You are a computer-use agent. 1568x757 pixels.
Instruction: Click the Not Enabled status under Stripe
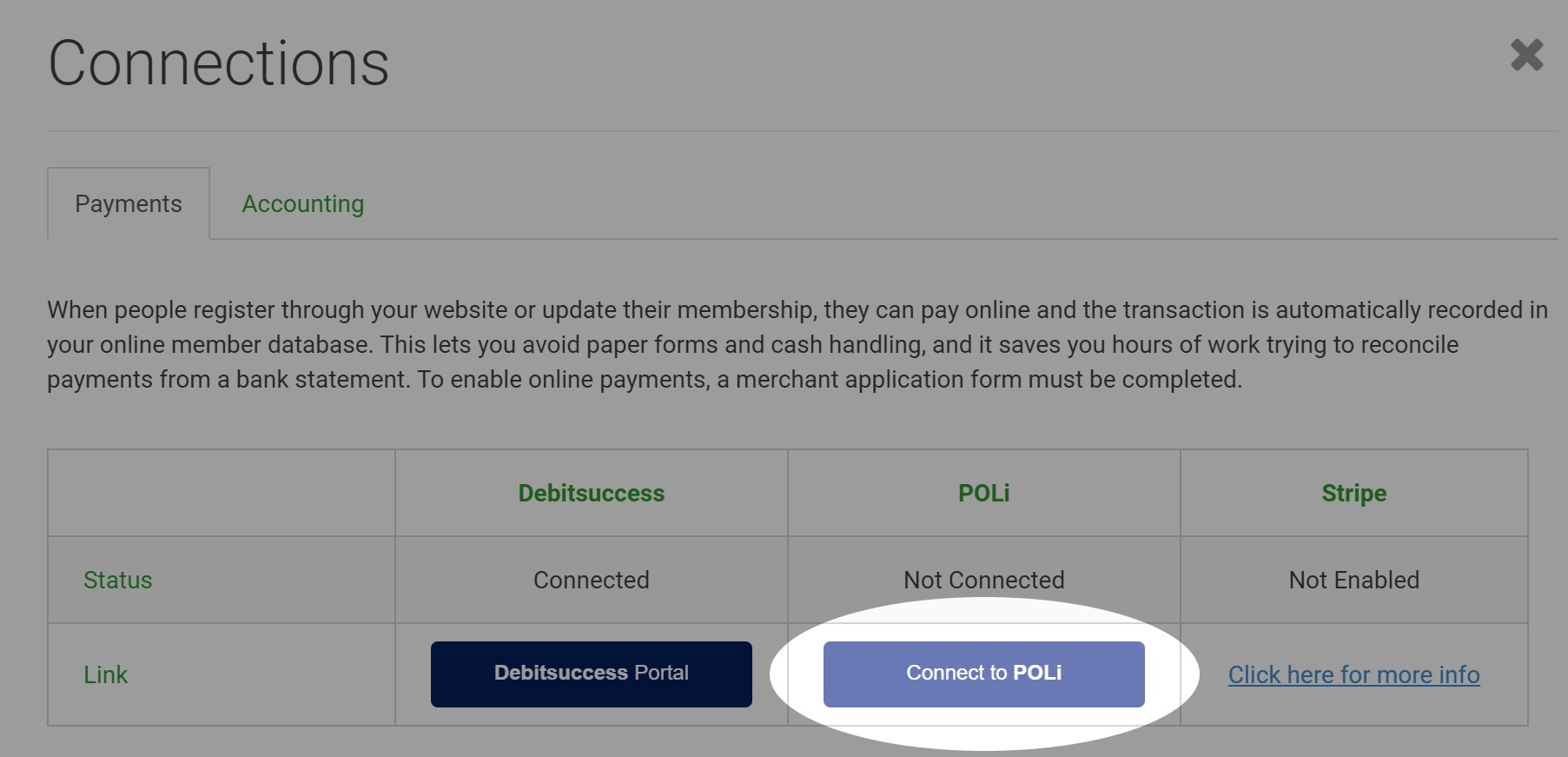click(1353, 580)
